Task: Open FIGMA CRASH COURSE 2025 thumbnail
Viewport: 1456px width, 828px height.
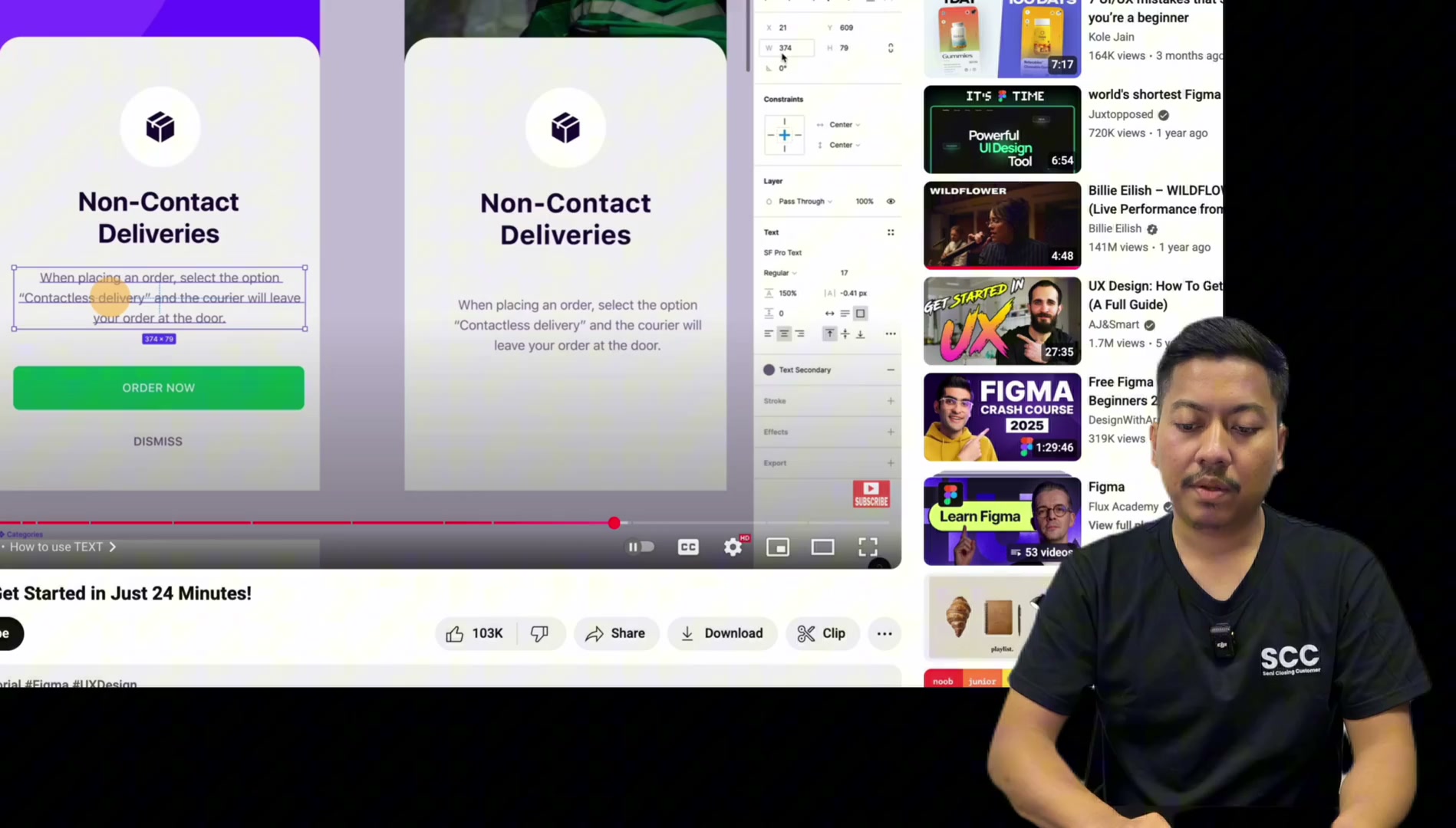Action: click(x=1002, y=417)
